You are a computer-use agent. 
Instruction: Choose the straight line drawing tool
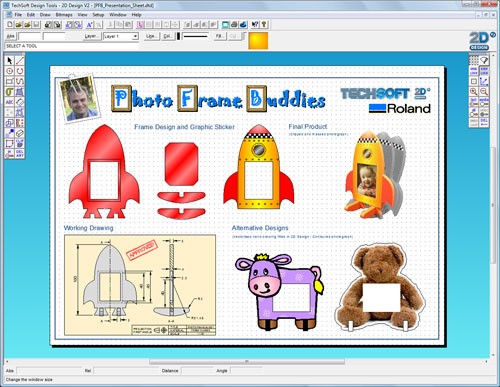pyautogui.click(x=20, y=60)
